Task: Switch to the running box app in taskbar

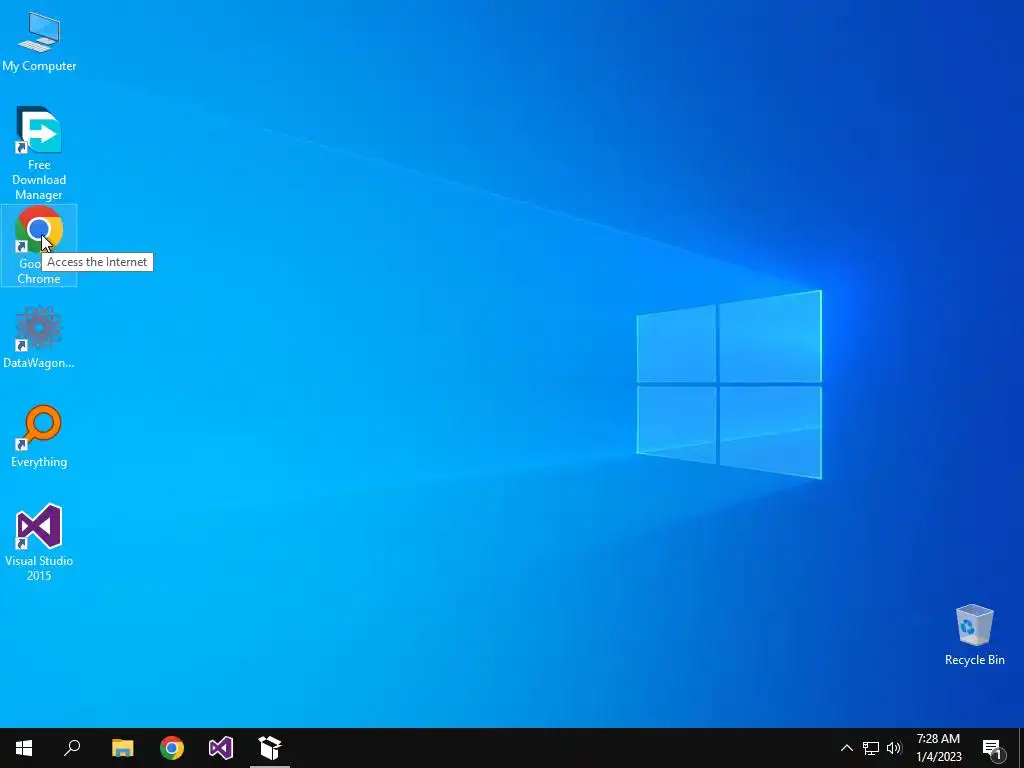Action: click(x=270, y=748)
